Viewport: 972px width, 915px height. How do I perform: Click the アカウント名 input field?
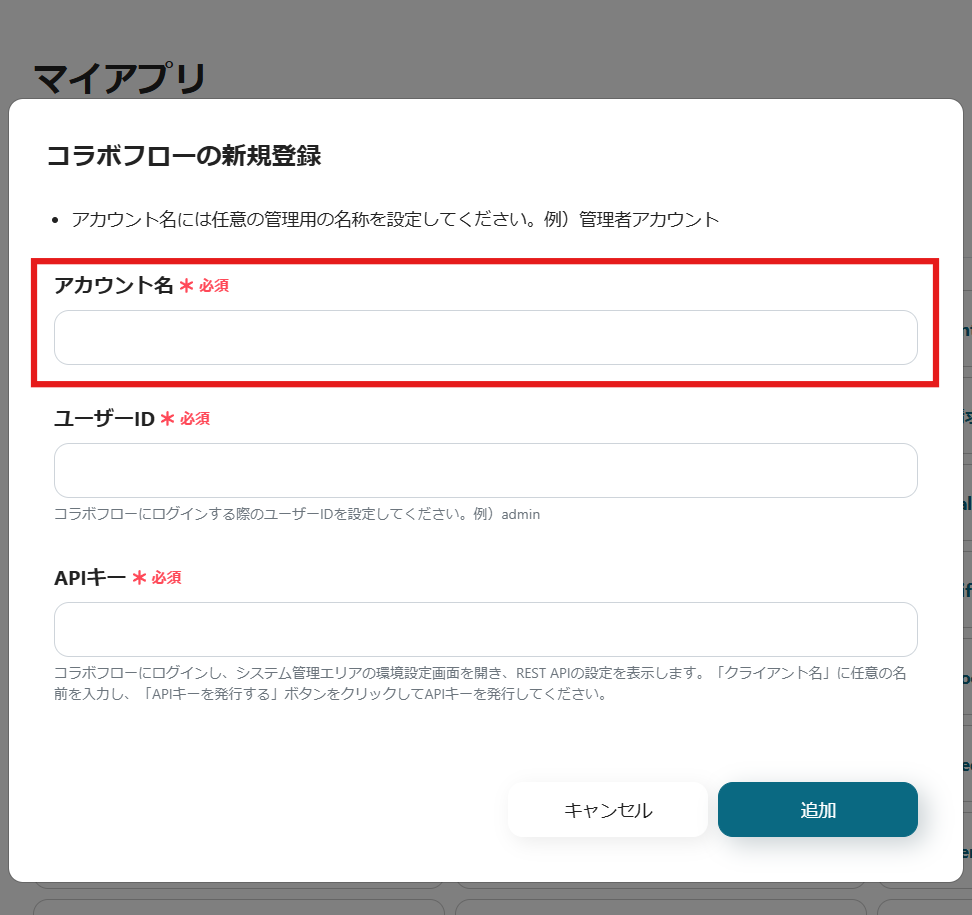pyautogui.click(x=485, y=337)
